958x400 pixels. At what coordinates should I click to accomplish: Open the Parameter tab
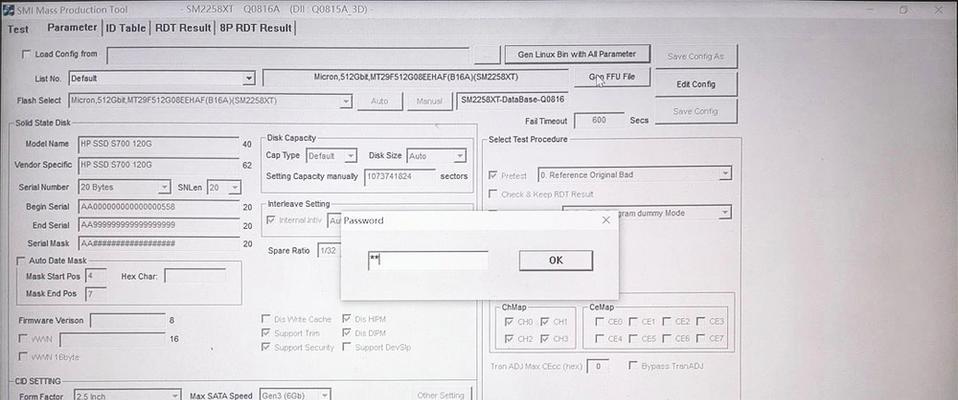pyautogui.click(x=72, y=27)
